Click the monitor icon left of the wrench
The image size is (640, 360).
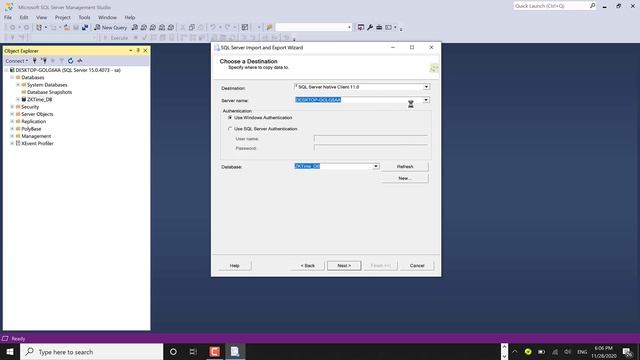(361, 27)
